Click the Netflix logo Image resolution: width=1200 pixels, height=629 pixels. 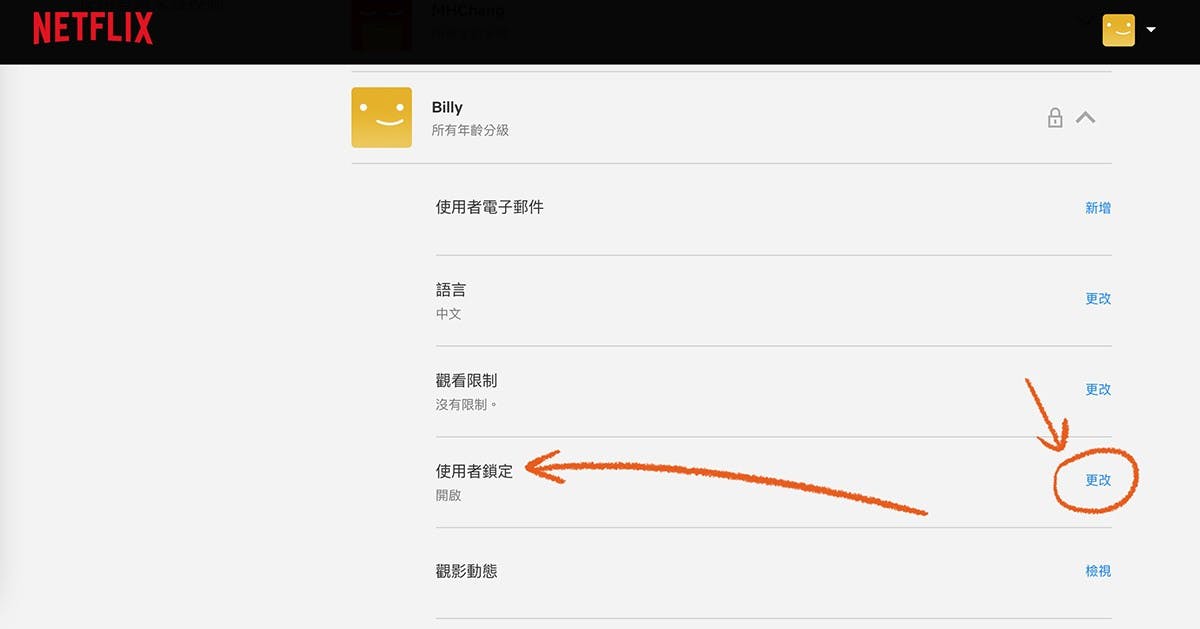(x=93, y=29)
